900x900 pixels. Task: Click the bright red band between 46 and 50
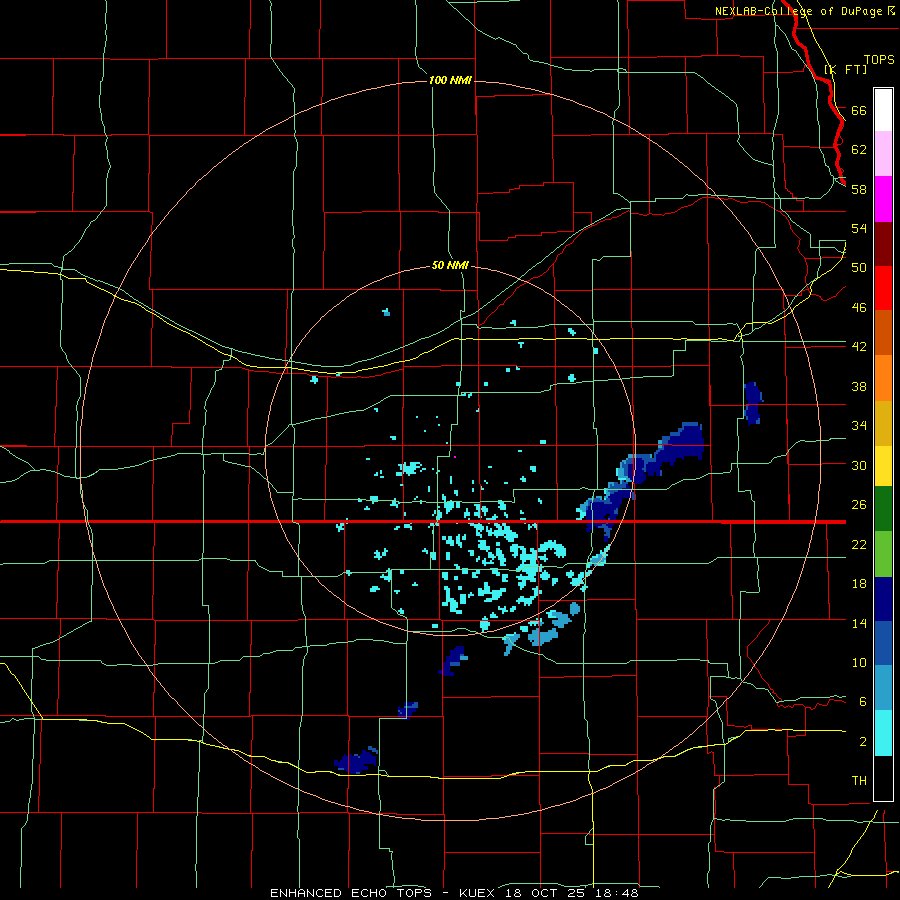coord(883,288)
